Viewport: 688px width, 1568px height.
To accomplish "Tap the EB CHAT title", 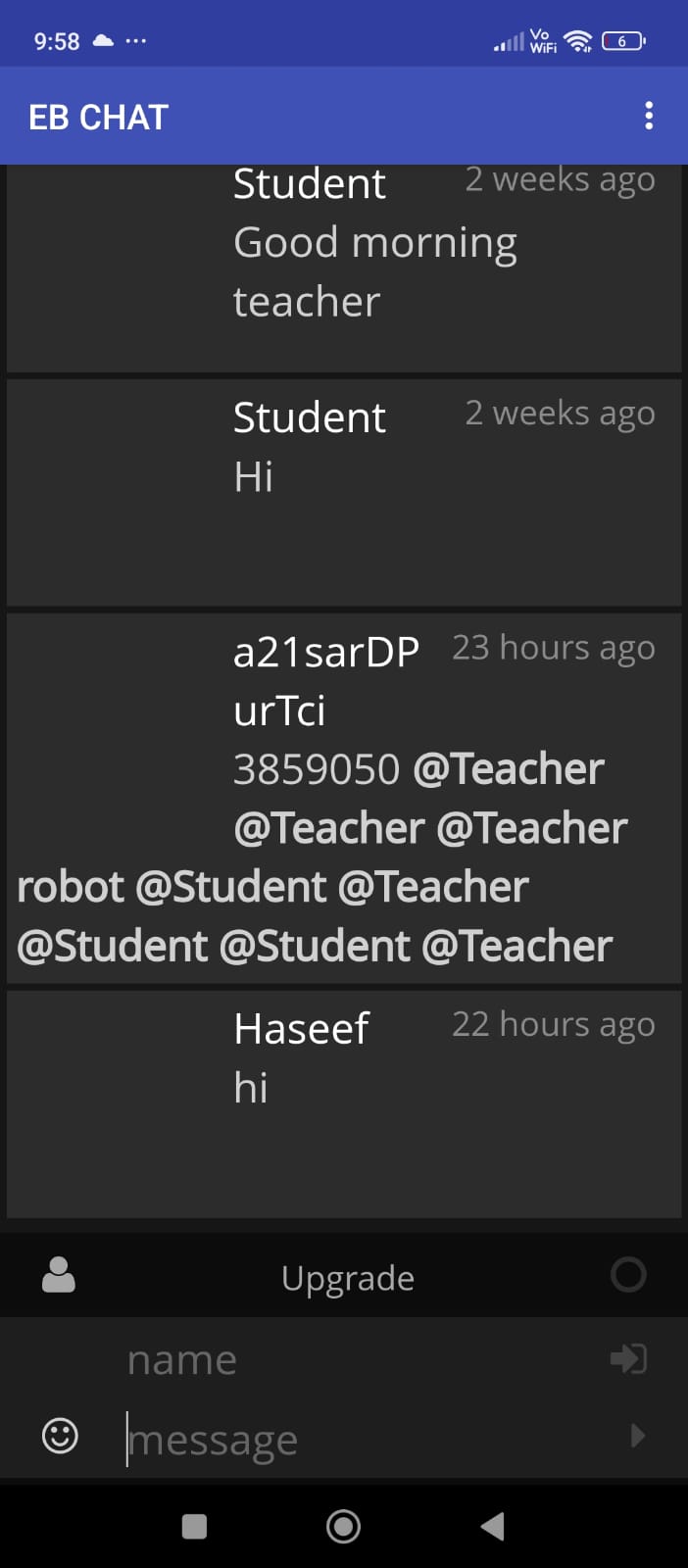I will [x=99, y=118].
